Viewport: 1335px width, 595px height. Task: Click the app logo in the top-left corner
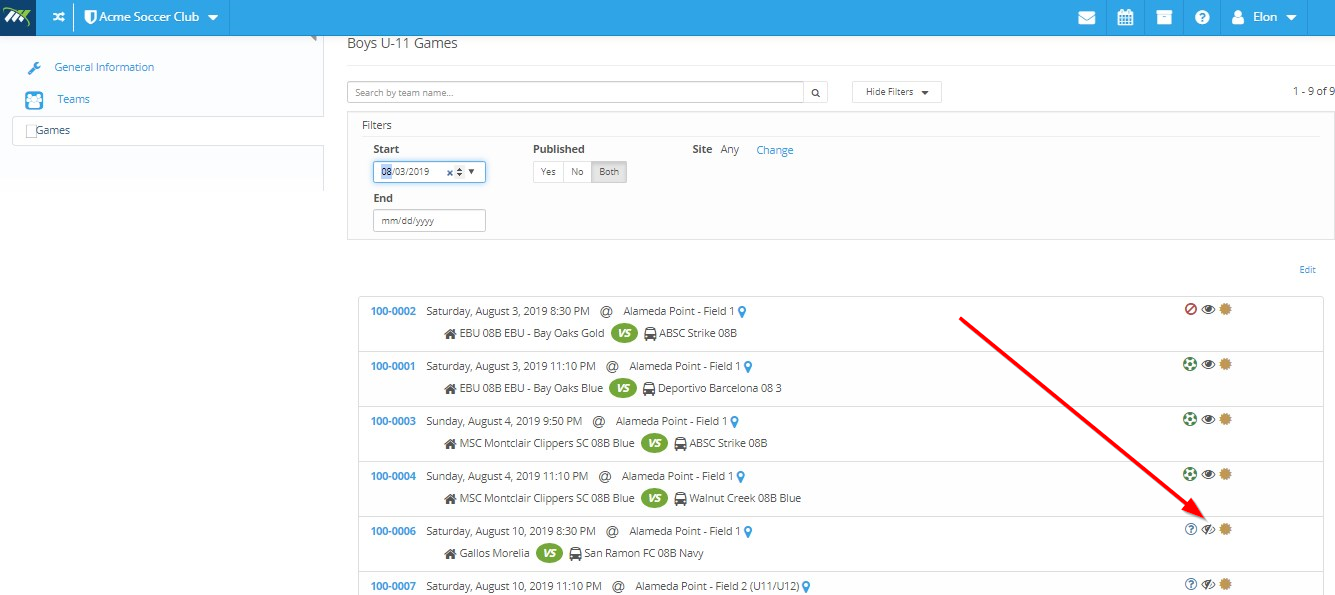(x=18, y=17)
